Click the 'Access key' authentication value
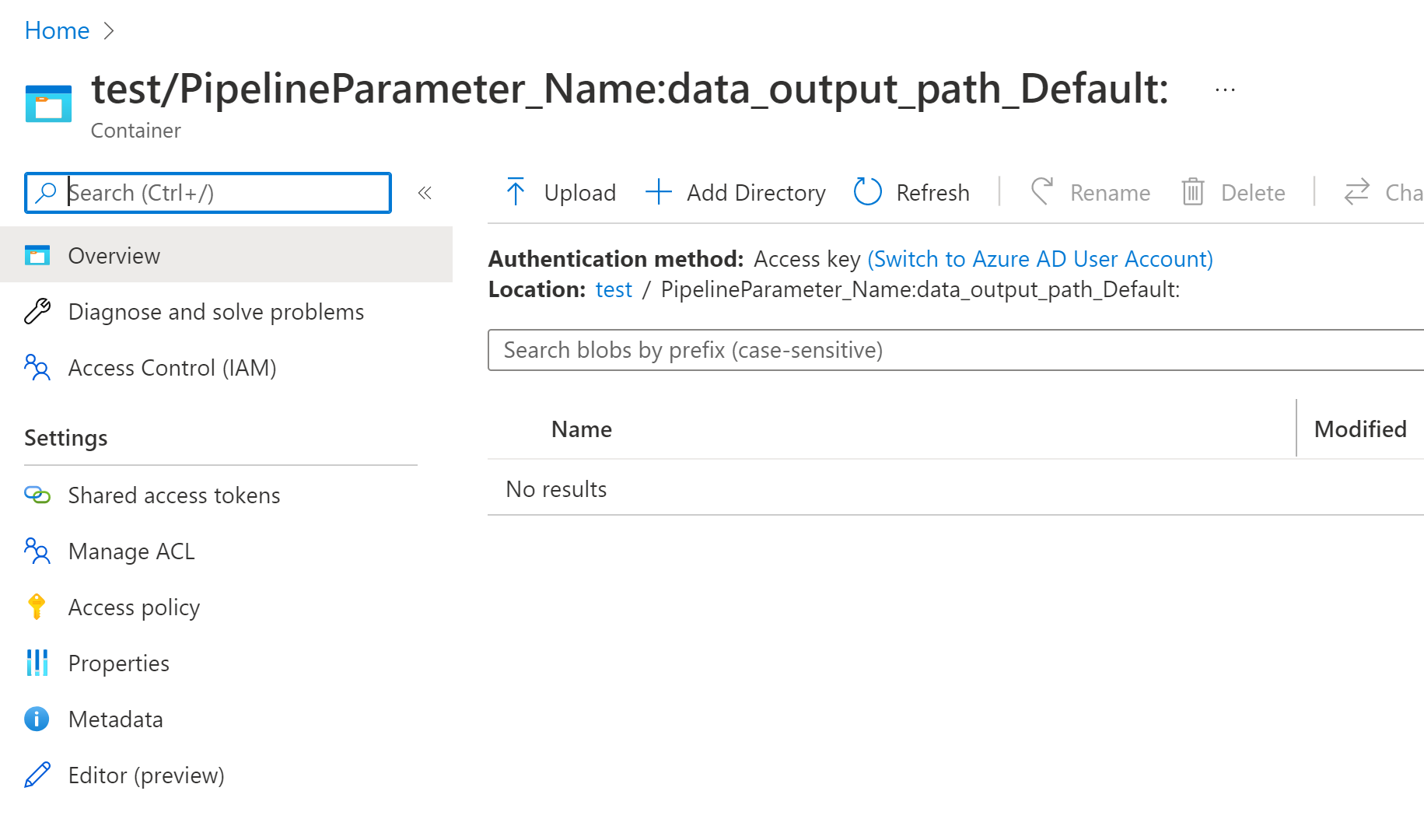1424x840 pixels. point(806,259)
